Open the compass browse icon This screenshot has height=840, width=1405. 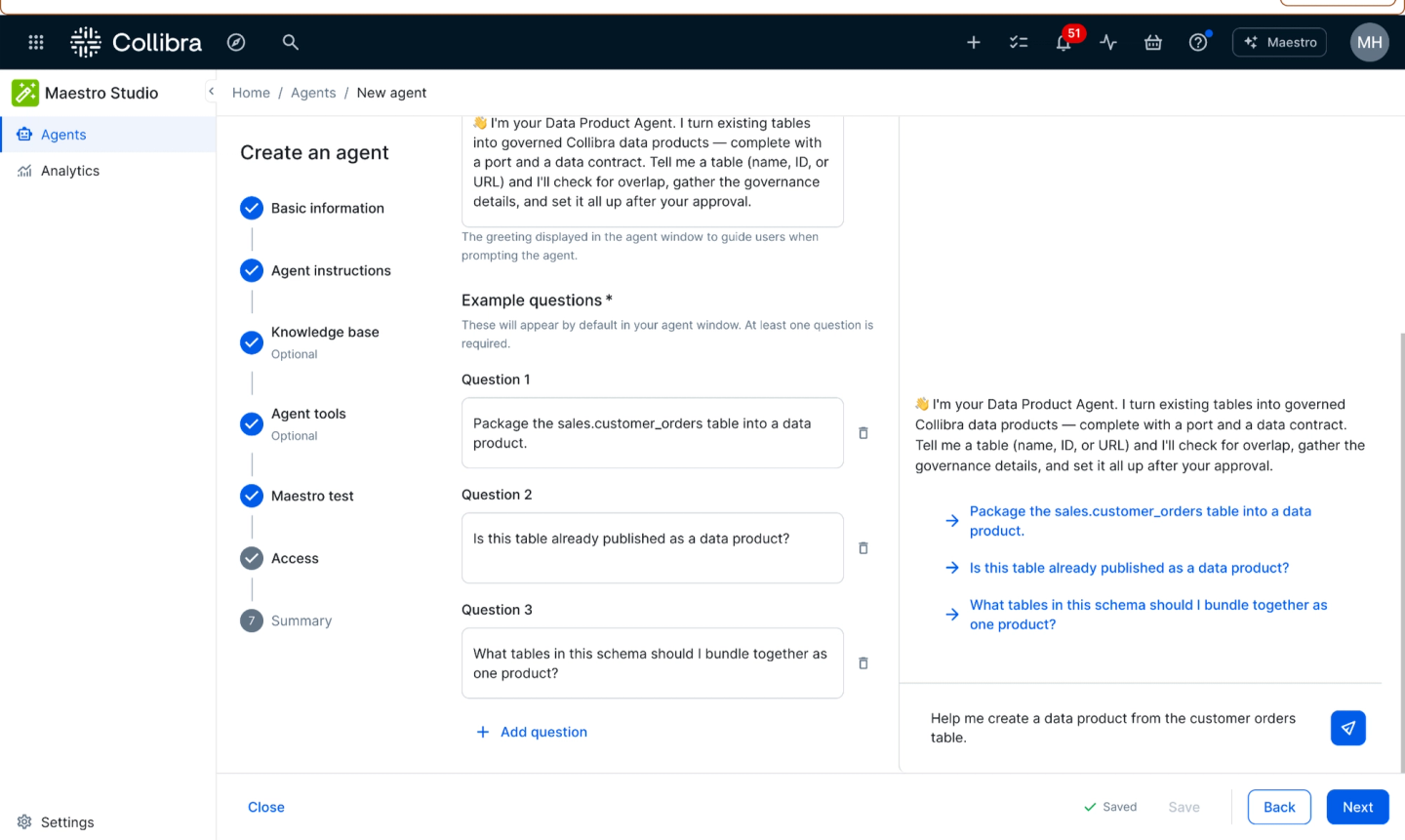[236, 42]
